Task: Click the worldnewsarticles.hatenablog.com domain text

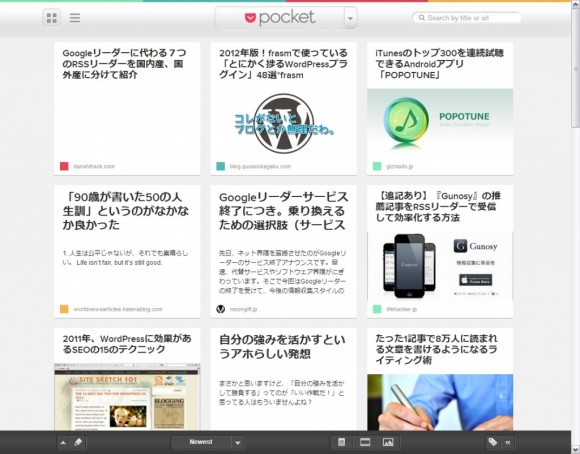Action: click(x=118, y=309)
